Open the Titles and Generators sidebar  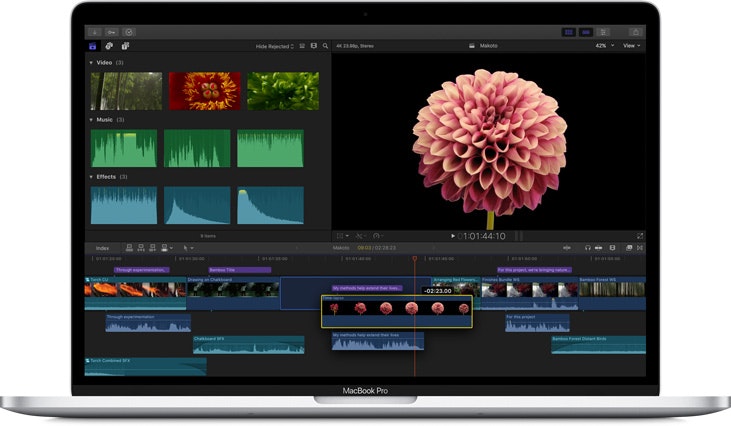[125, 46]
